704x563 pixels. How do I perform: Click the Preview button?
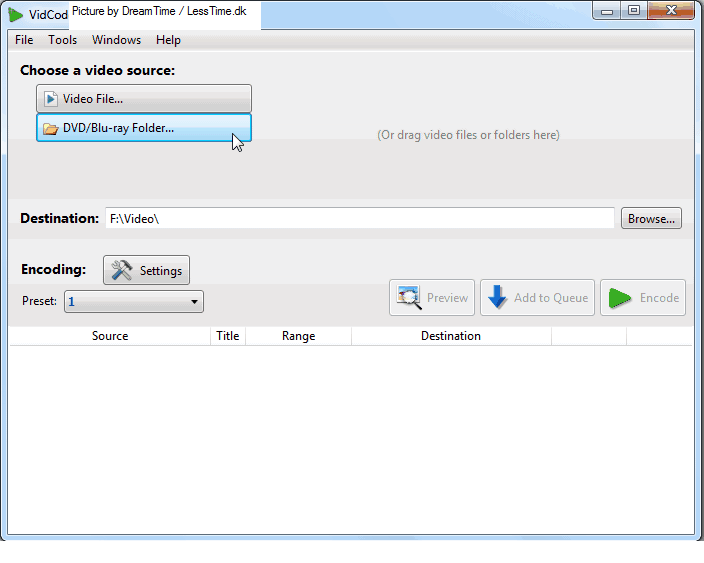click(x=432, y=298)
